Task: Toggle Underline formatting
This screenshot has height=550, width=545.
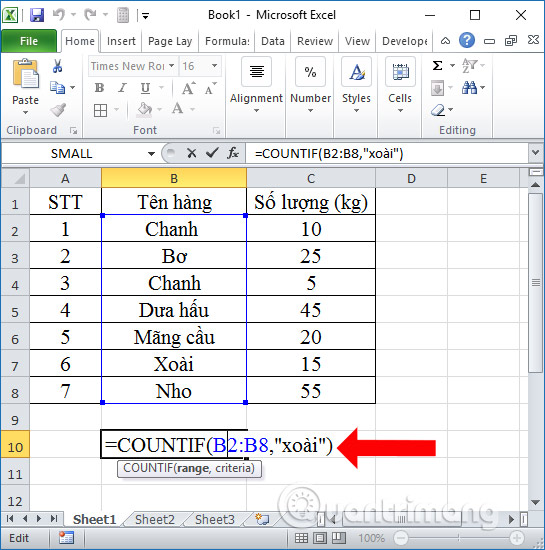Action: (x=145, y=88)
